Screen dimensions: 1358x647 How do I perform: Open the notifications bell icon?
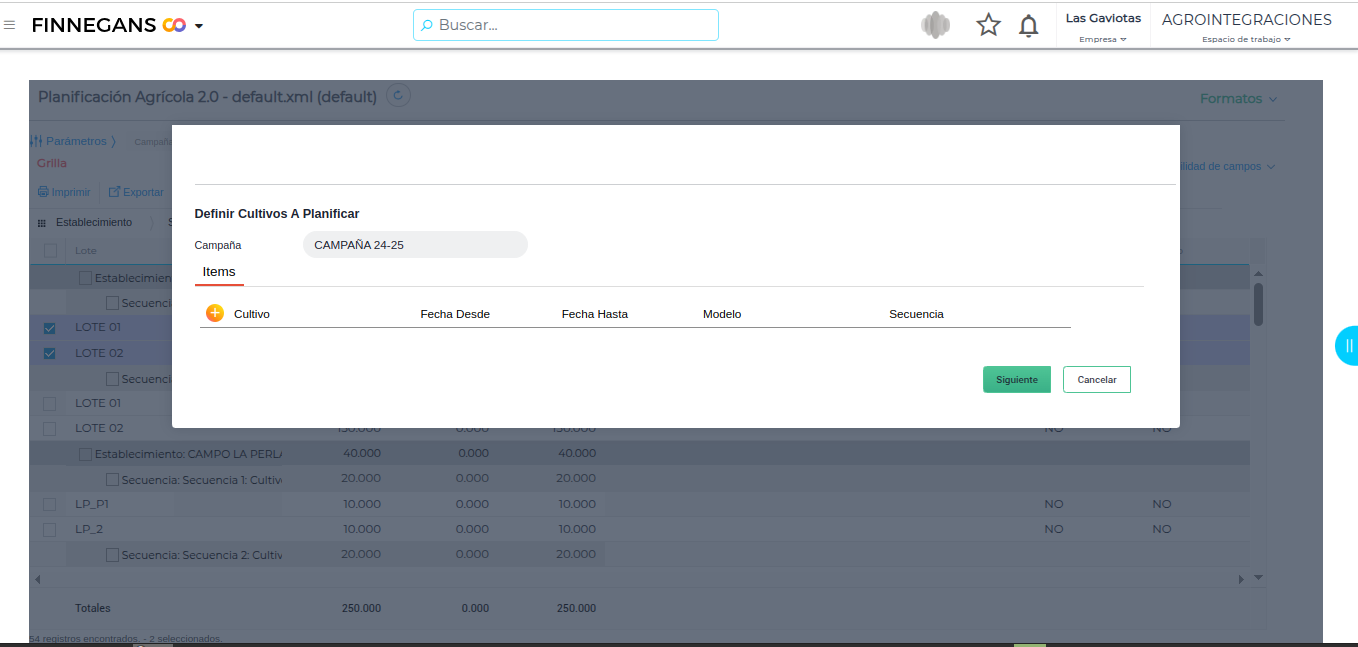pyautogui.click(x=1028, y=26)
